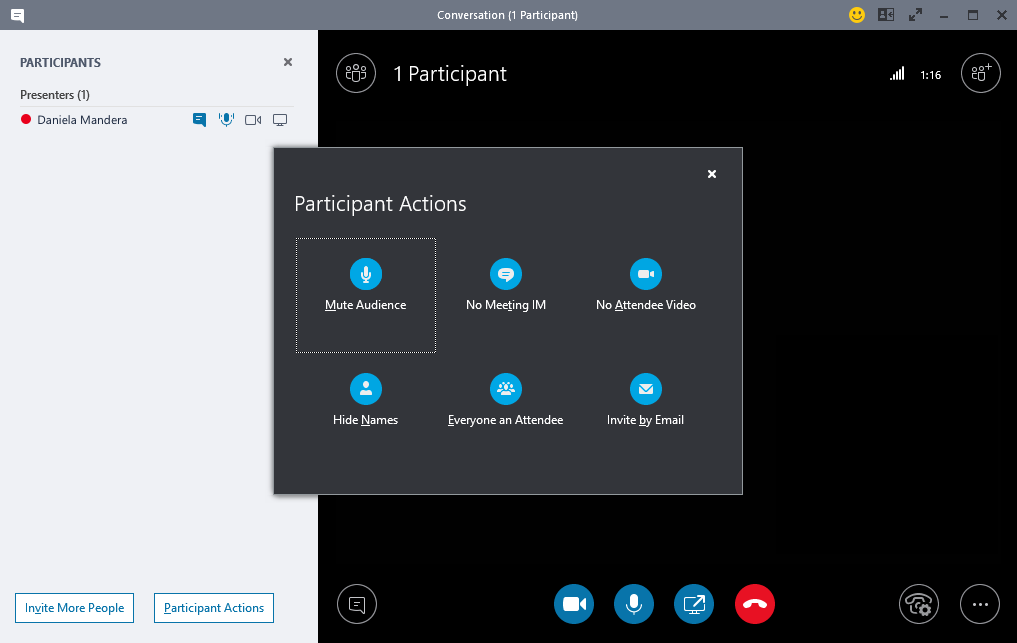This screenshot has width=1017, height=643.
Task: Close the Participants panel
Action: point(287,62)
